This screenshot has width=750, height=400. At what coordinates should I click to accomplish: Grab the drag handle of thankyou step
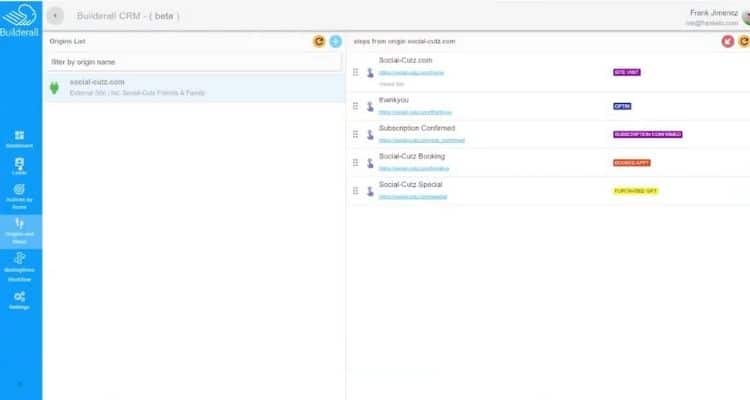[x=355, y=106]
